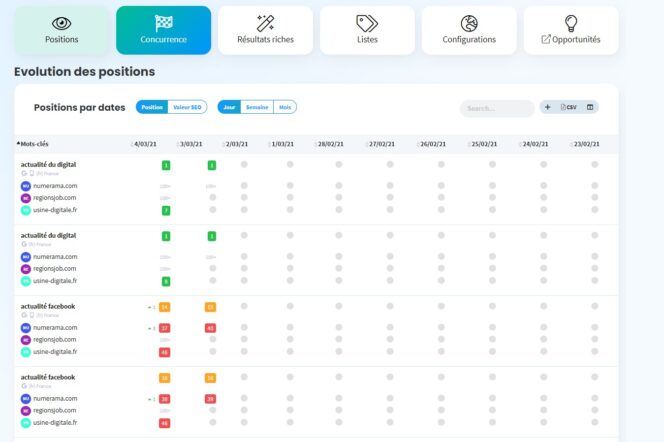Click the 3/03/21 column header
This screenshot has width=664, height=442.
pos(191,144)
